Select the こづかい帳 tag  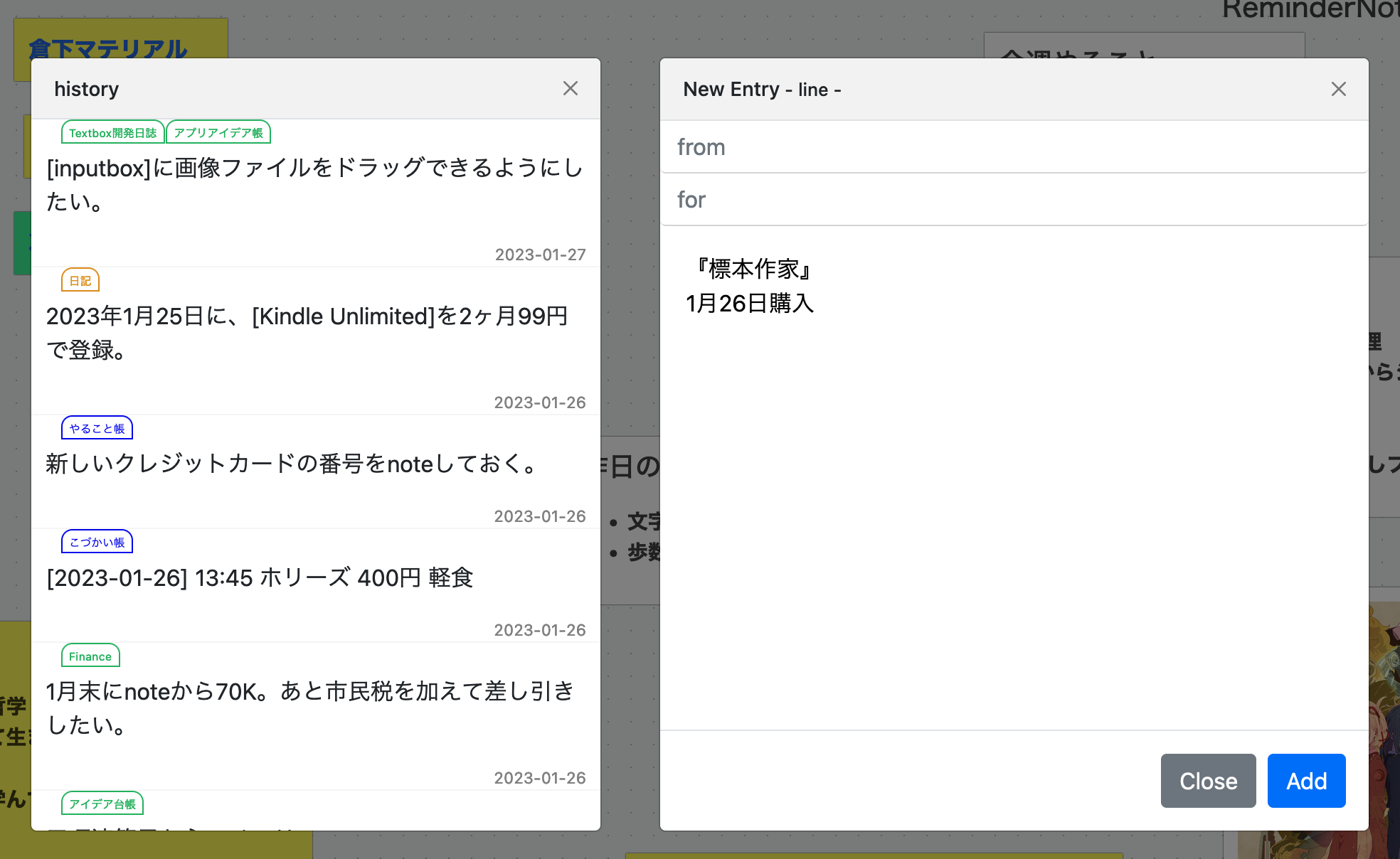coord(97,541)
